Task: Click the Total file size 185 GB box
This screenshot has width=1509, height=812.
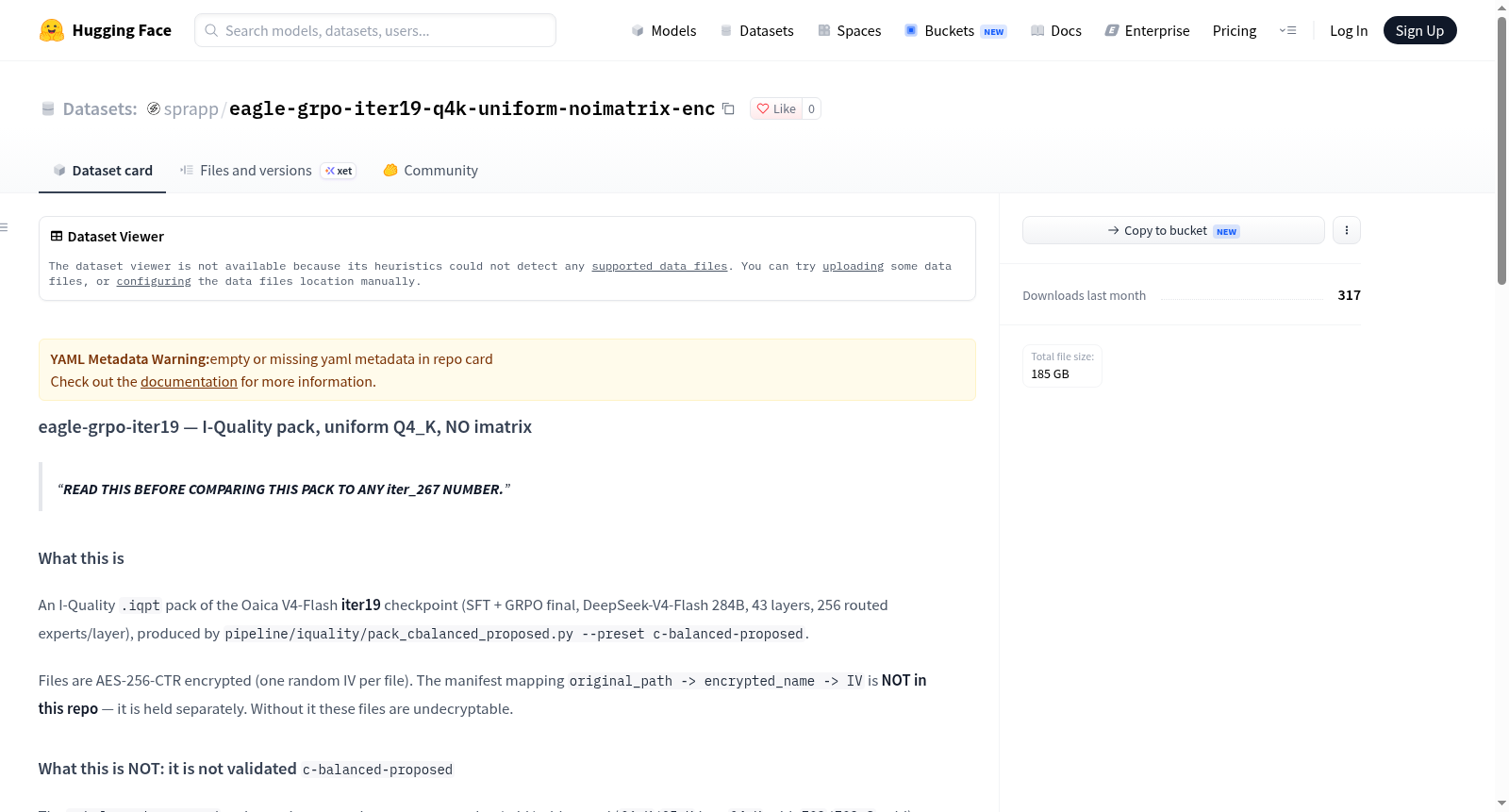Action: click(x=1062, y=366)
